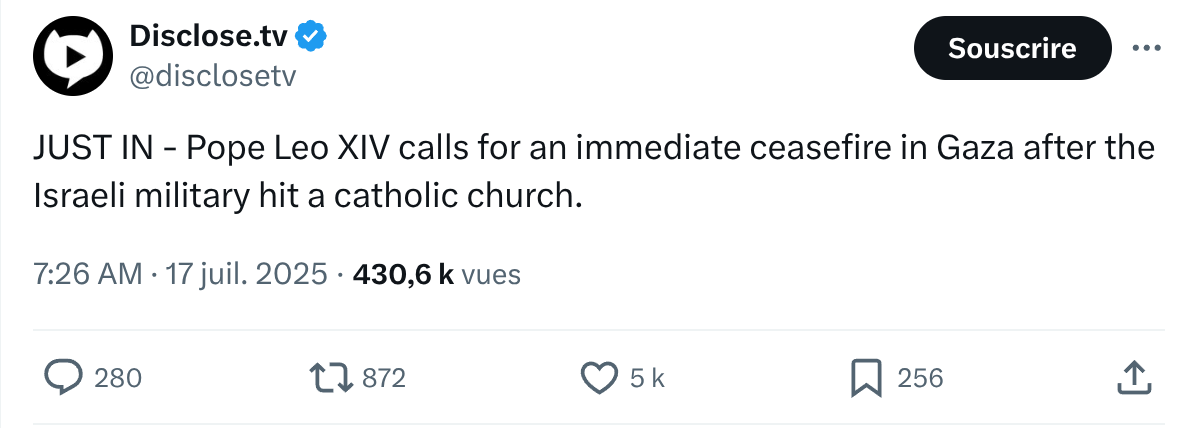
Task: Click the 5 k likes count
Action: pyautogui.click(x=647, y=378)
